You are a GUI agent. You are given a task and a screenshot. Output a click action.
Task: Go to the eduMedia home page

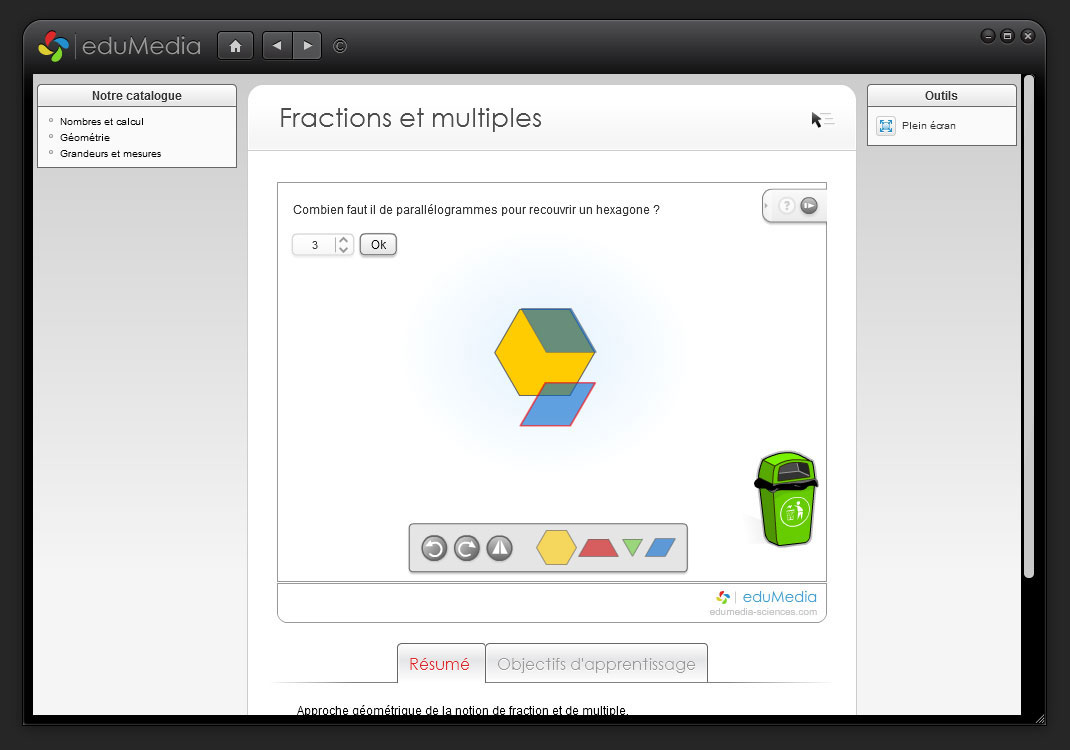point(235,46)
